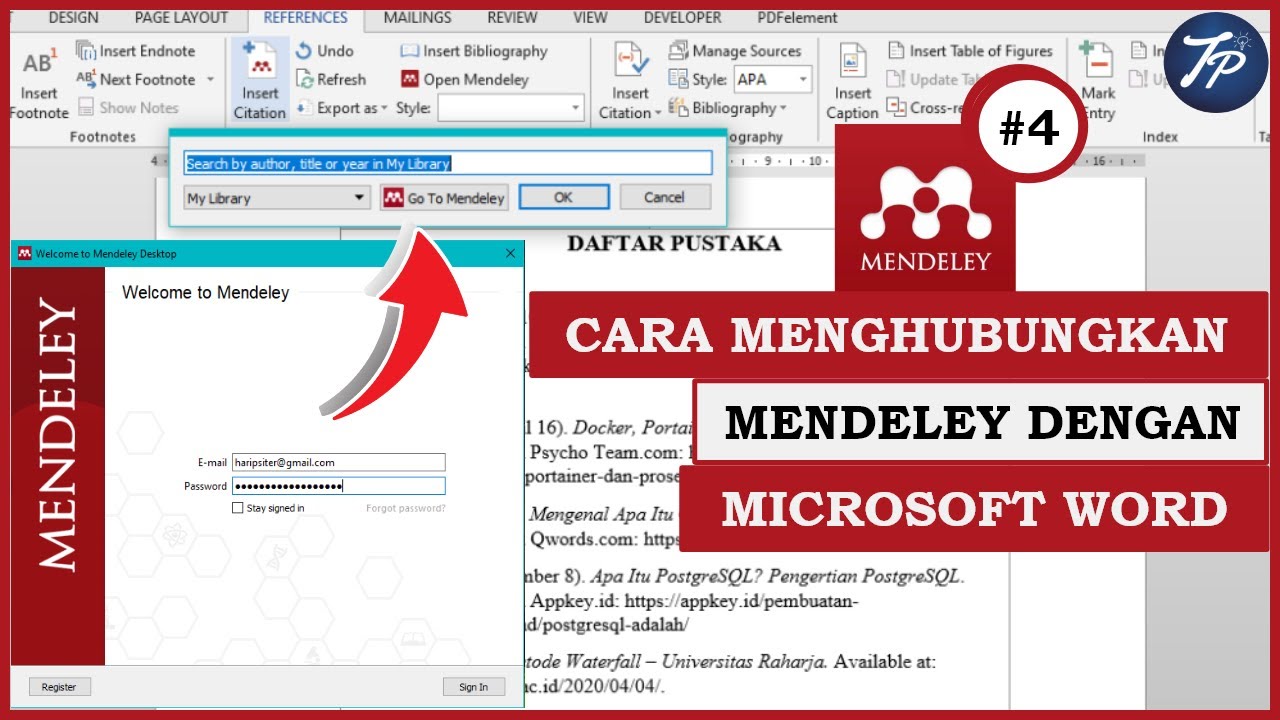
Task: Open the VIEW tab
Action: (590, 17)
